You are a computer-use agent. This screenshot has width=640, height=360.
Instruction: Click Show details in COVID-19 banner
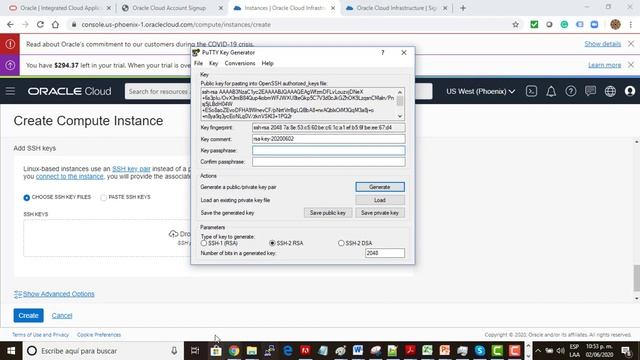point(602,44)
